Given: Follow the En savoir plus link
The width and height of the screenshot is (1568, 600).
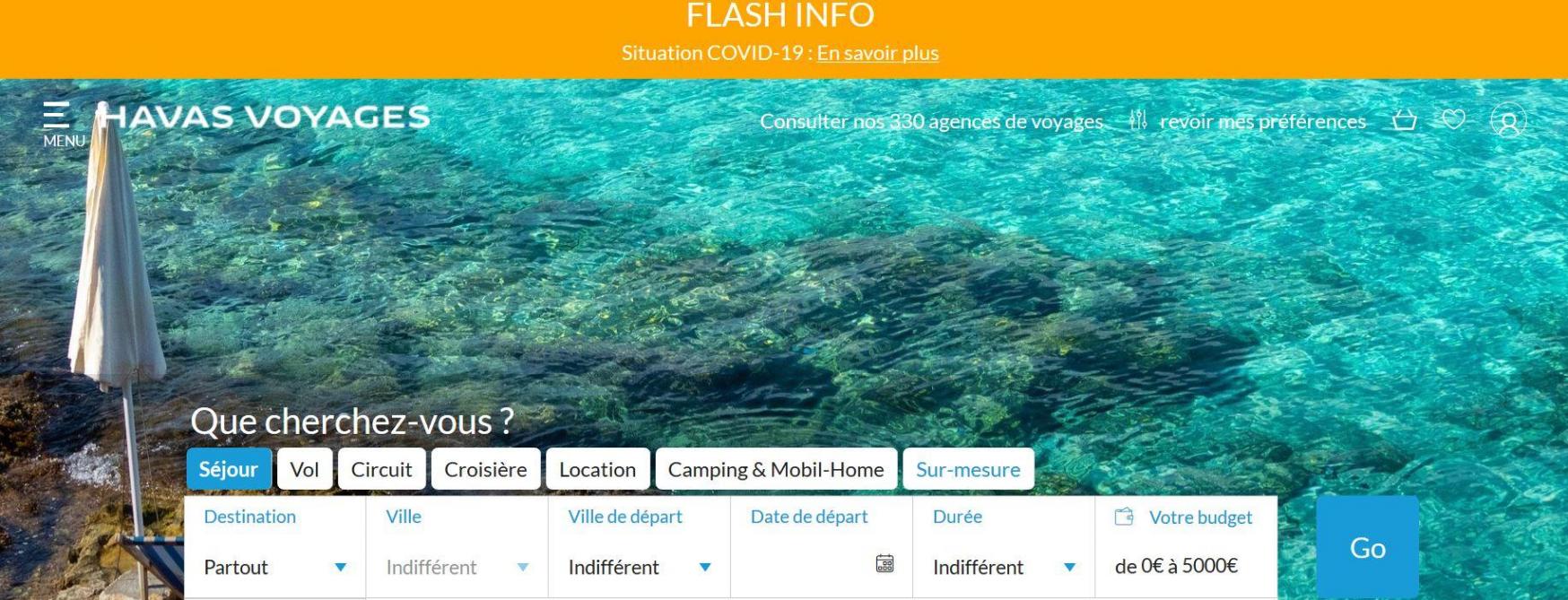Looking at the screenshot, I should [877, 53].
